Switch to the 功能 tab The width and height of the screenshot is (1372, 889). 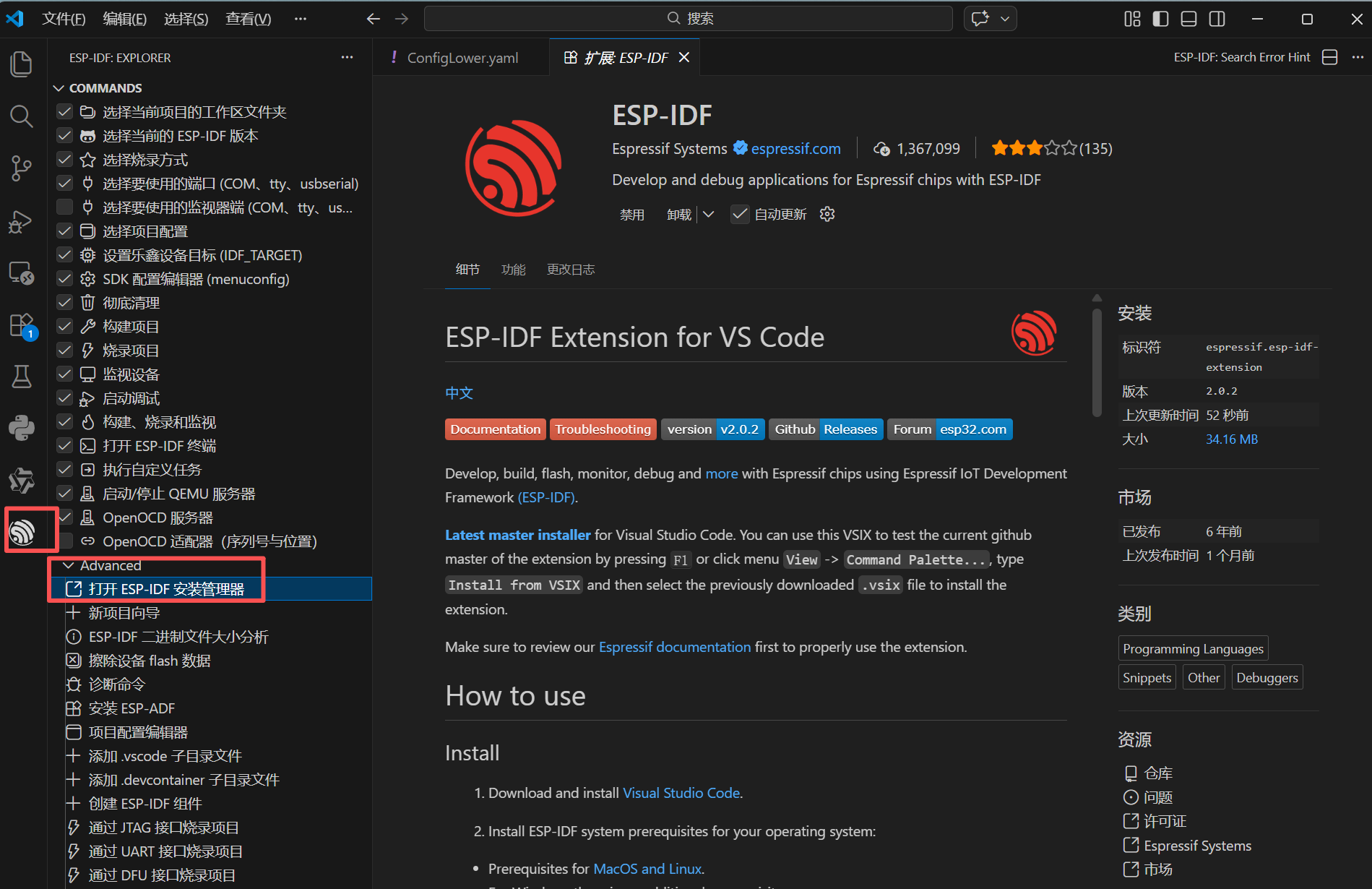(514, 270)
